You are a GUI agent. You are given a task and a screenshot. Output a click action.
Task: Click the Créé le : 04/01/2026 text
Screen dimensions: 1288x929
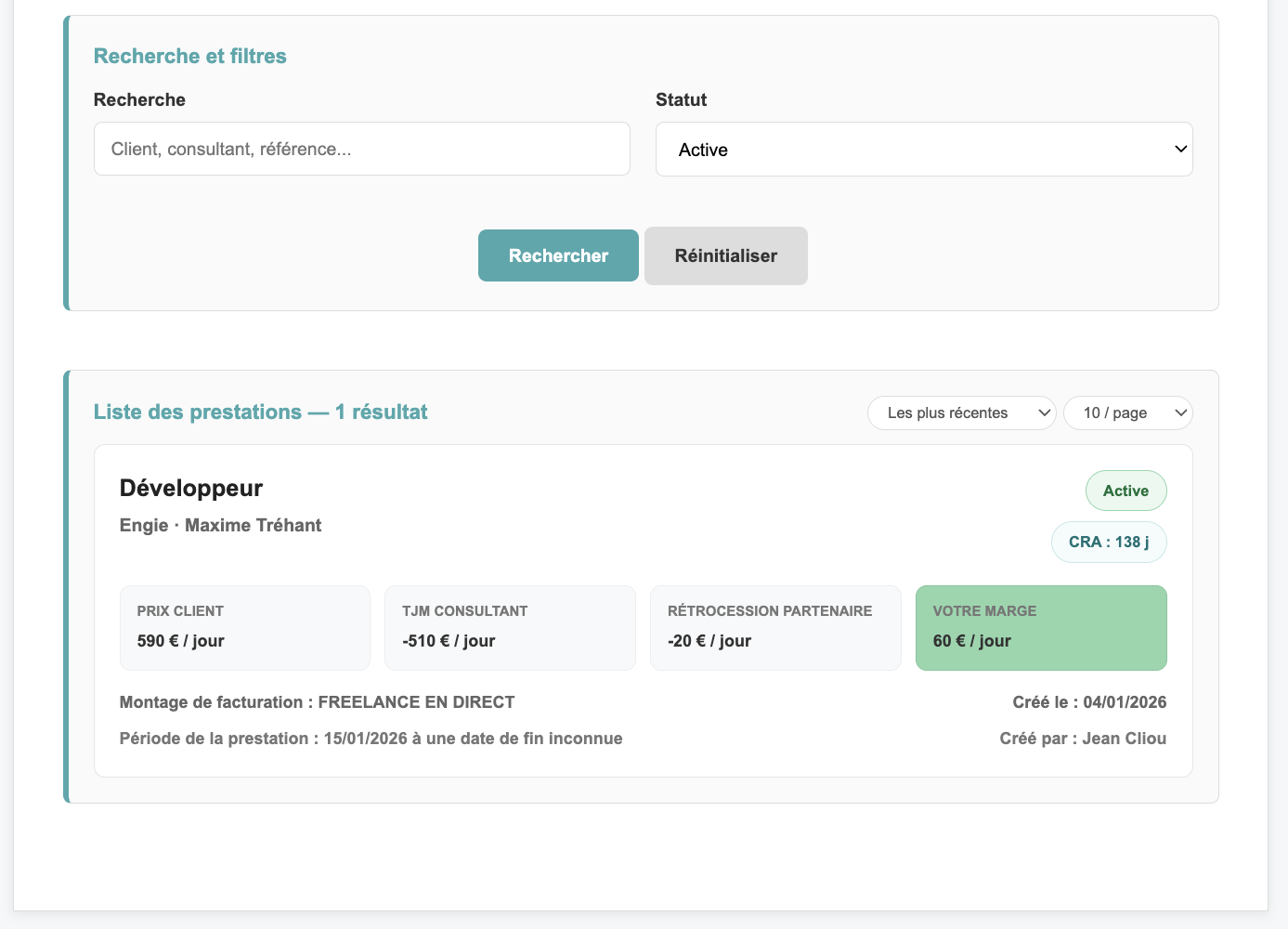(x=1089, y=702)
